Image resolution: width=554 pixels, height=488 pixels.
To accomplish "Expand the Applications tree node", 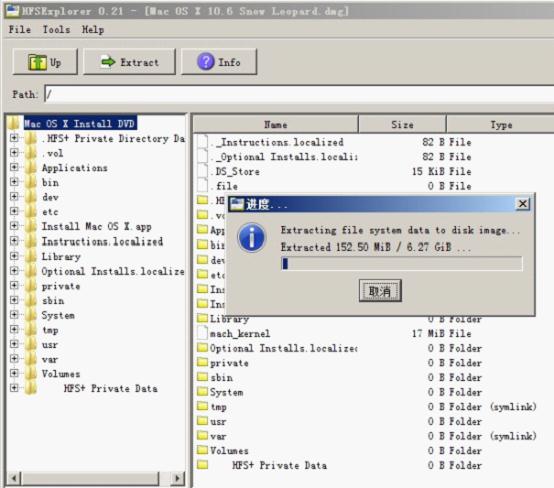I will point(14,167).
